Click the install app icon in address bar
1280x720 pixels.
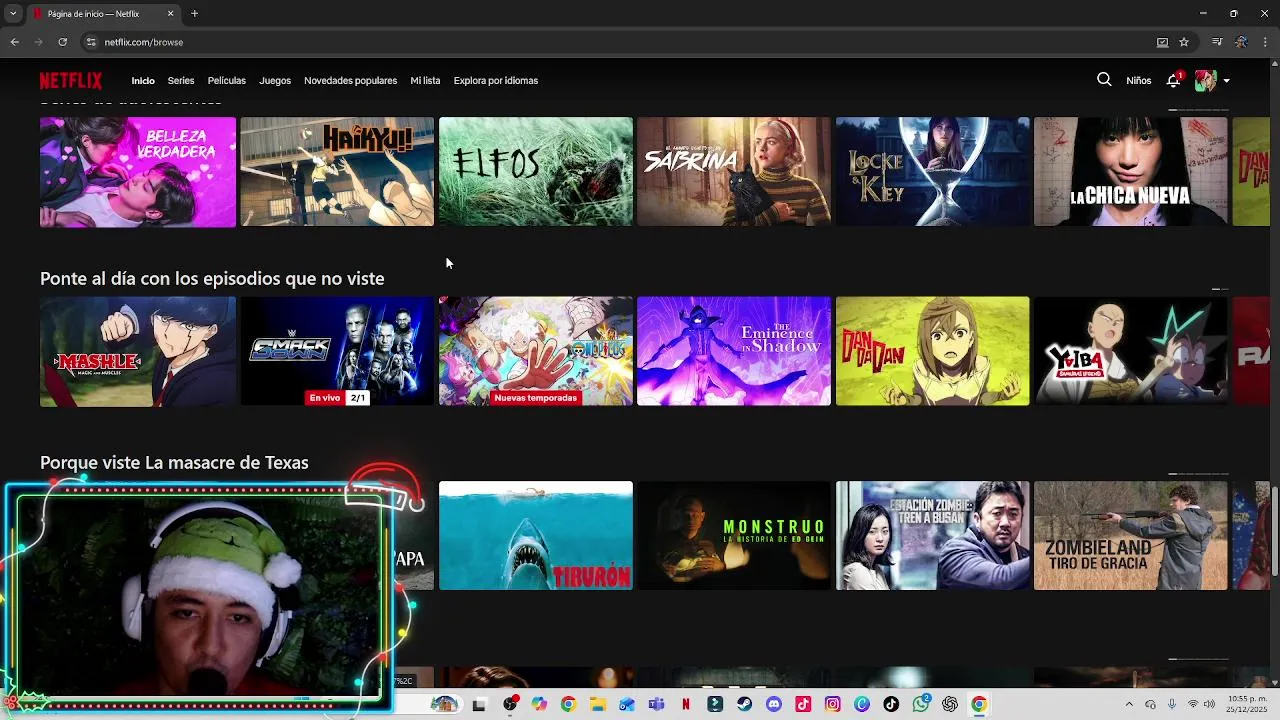(1162, 42)
